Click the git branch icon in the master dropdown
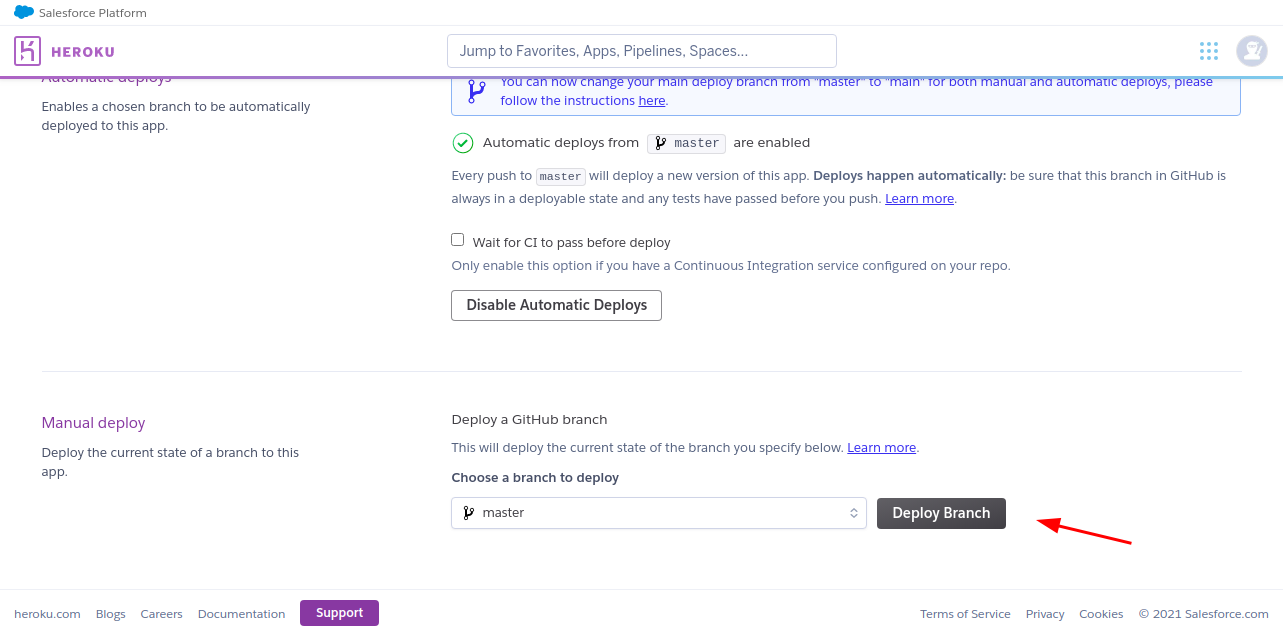The image size is (1283, 635). (x=468, y=513)
